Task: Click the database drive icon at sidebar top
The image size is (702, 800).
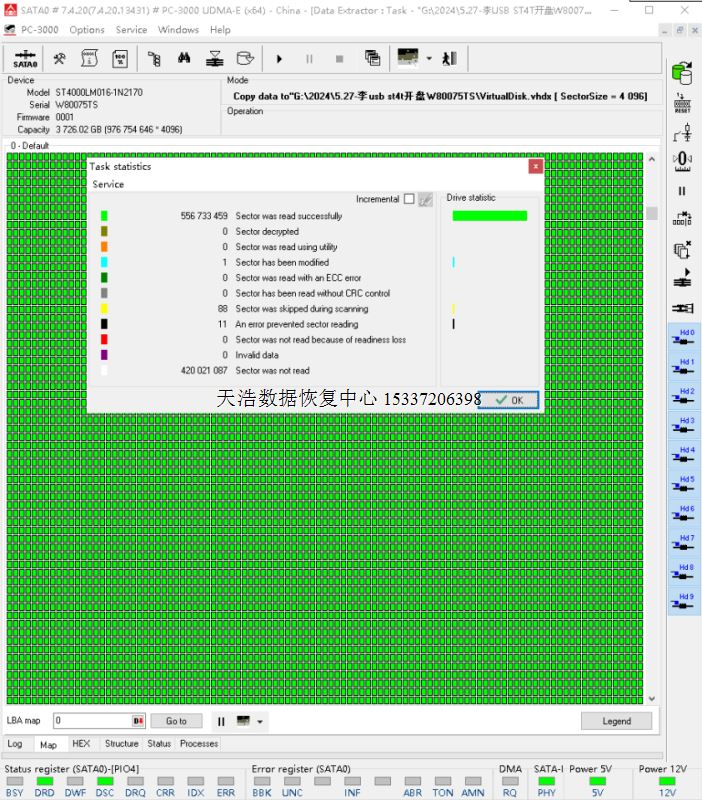Action: coord(682,73)
